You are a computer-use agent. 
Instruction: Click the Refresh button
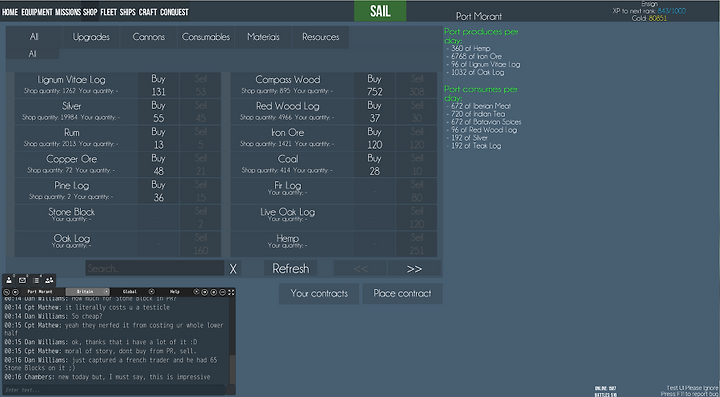[x=291, y=268]
